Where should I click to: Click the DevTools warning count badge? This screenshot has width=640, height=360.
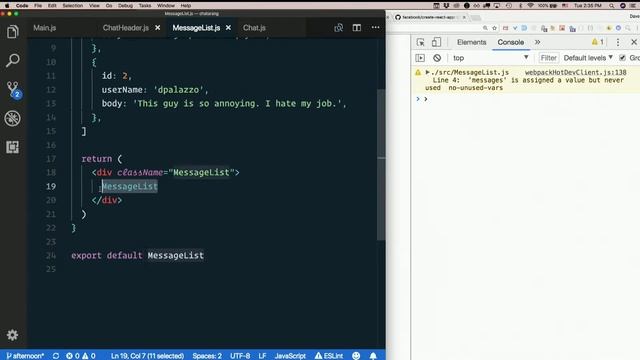click(598, 42)
